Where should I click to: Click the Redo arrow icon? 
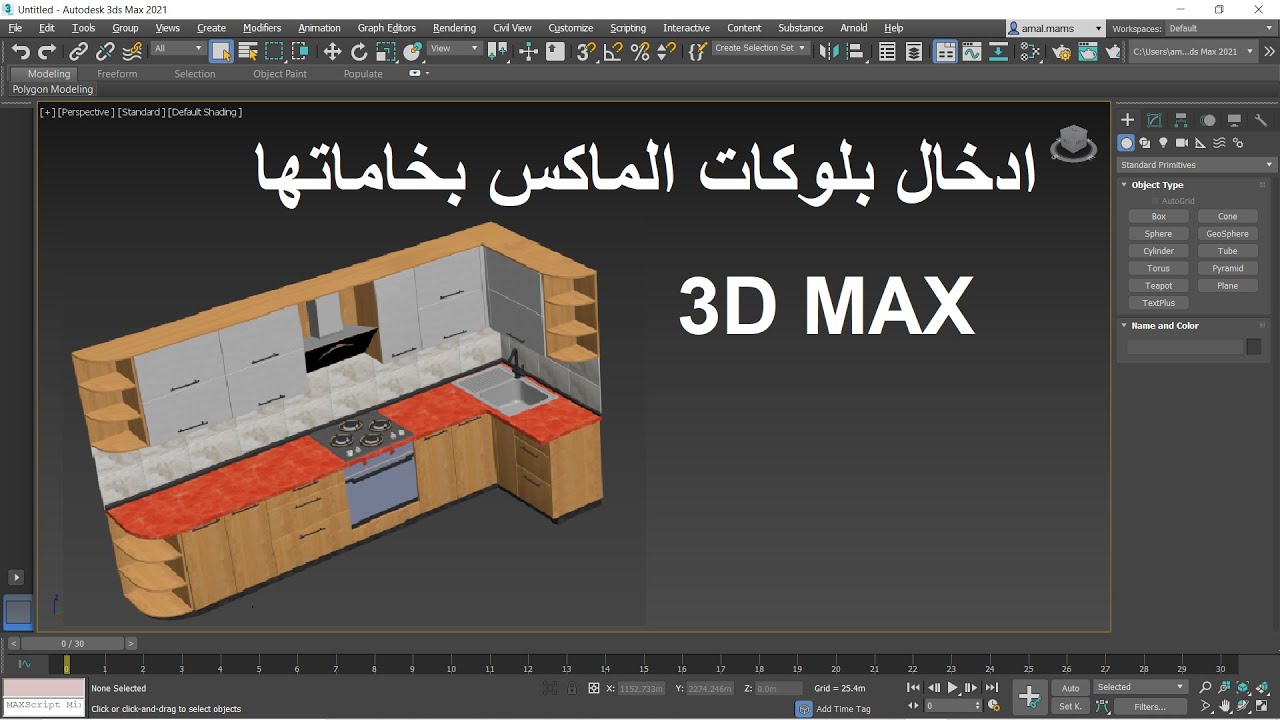[47, 52]
